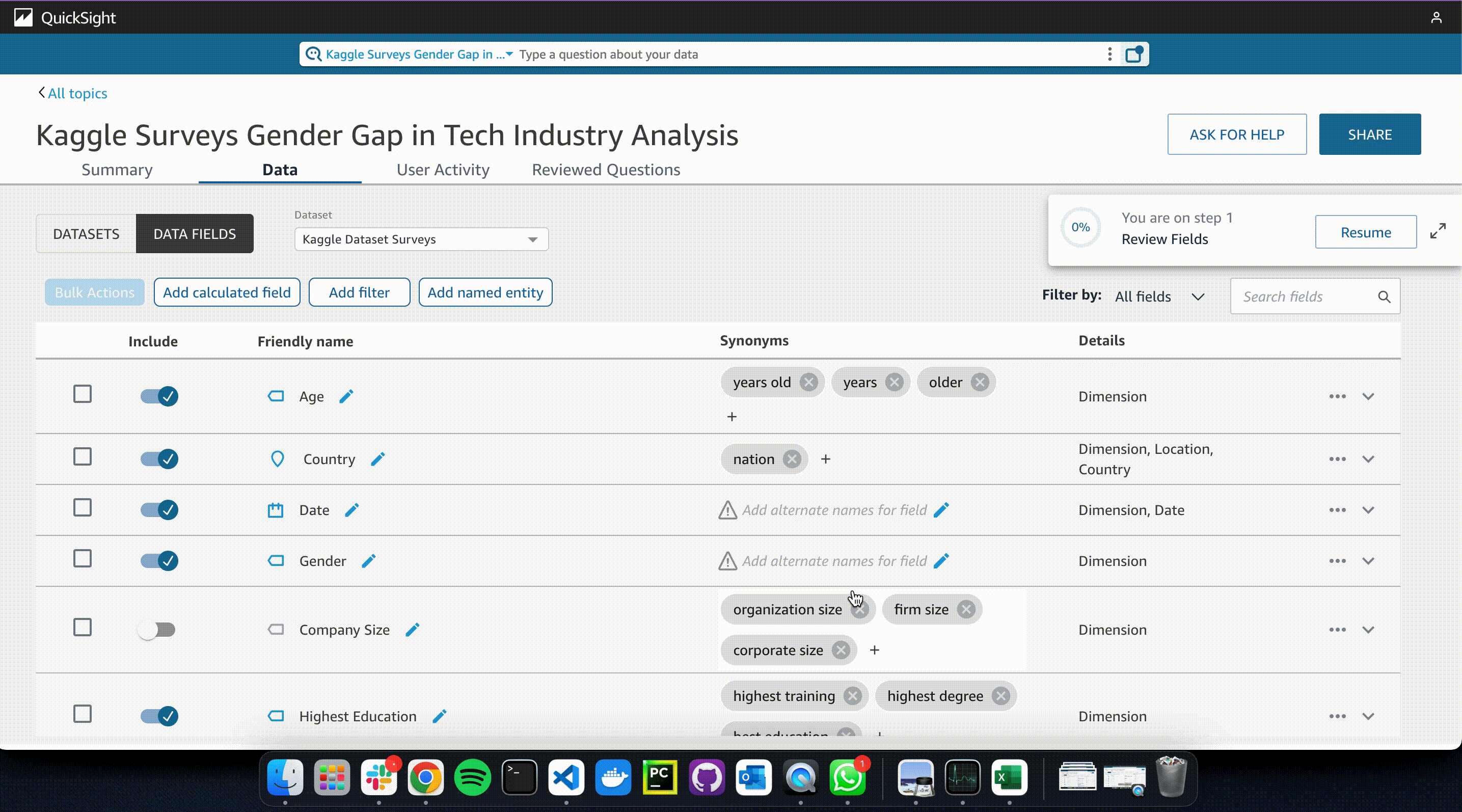1462x812 pixels.
Task: Select the Company Size row checkbox
Action: [83, 627]
